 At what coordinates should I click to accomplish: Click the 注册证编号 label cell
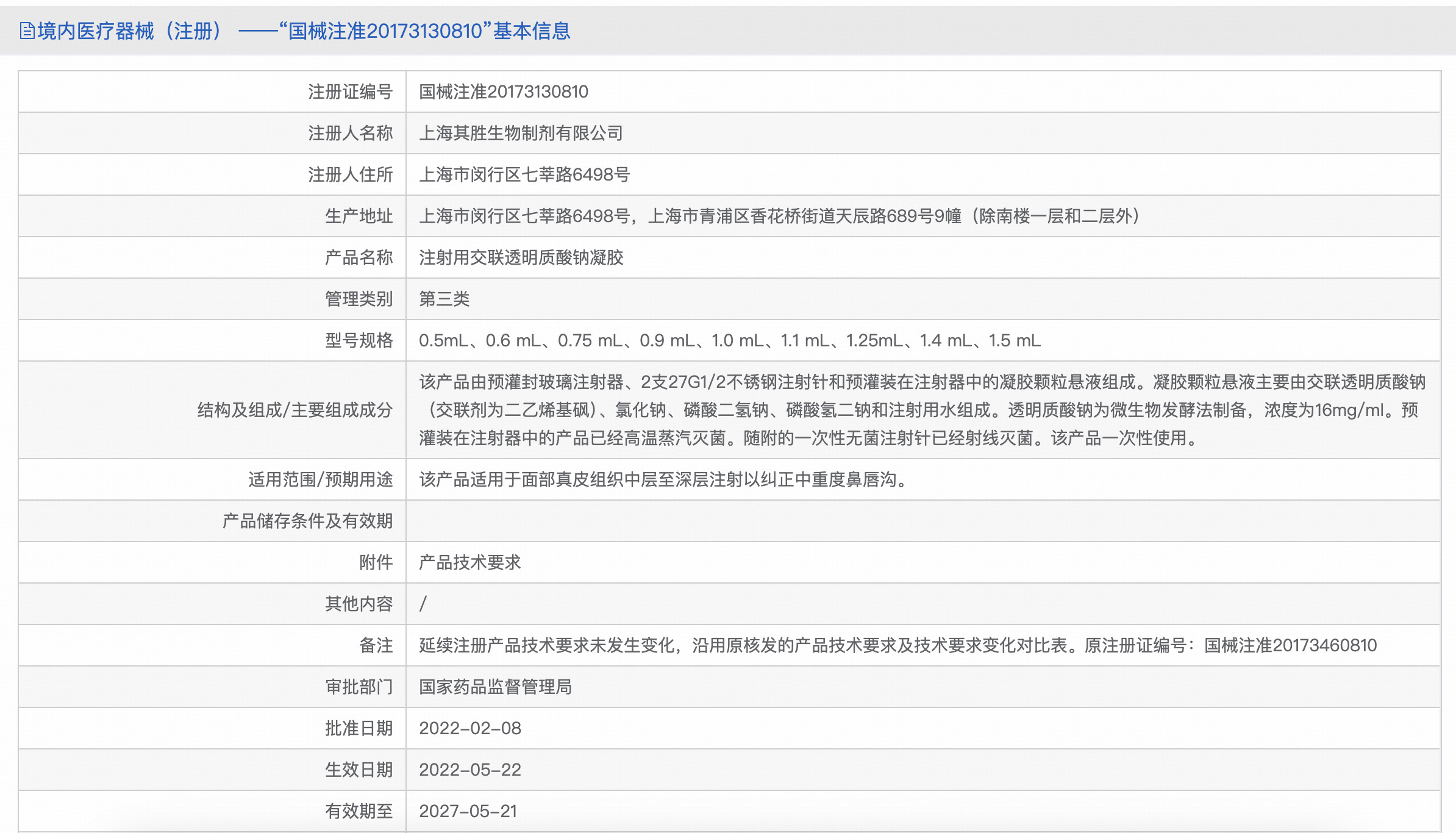tap(350, 91)
